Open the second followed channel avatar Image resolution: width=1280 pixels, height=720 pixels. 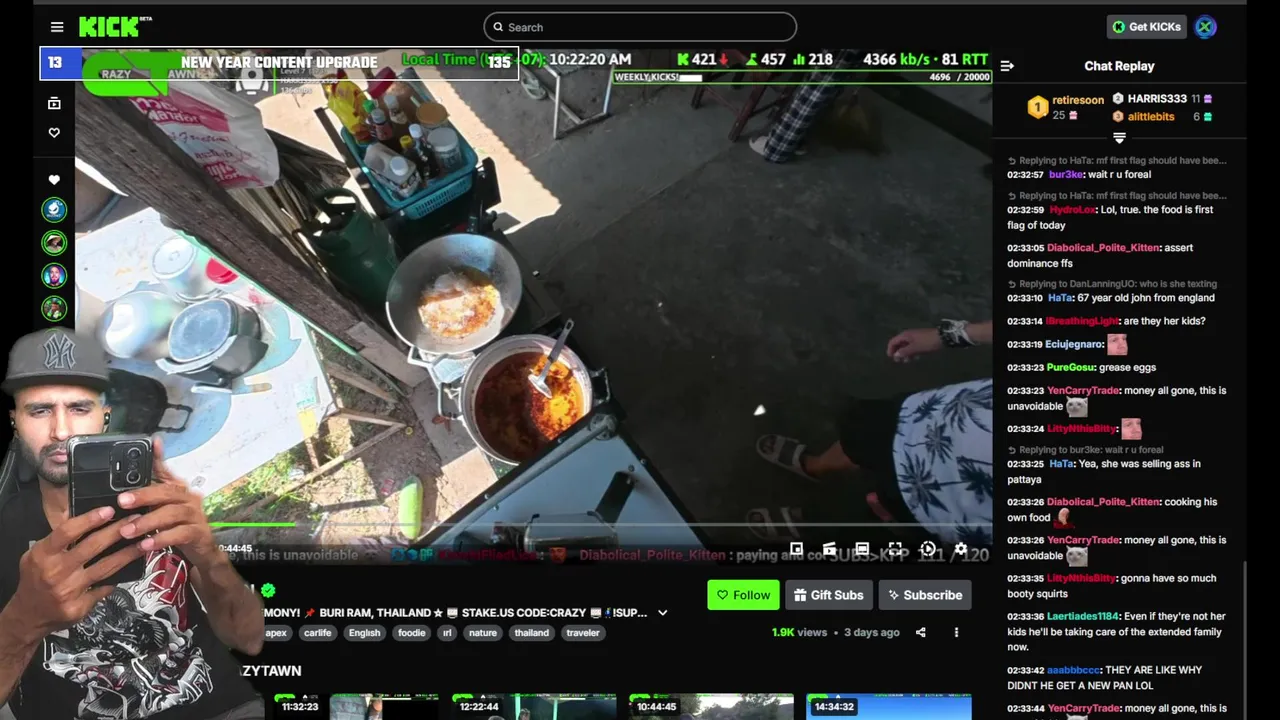click(54, 242)
